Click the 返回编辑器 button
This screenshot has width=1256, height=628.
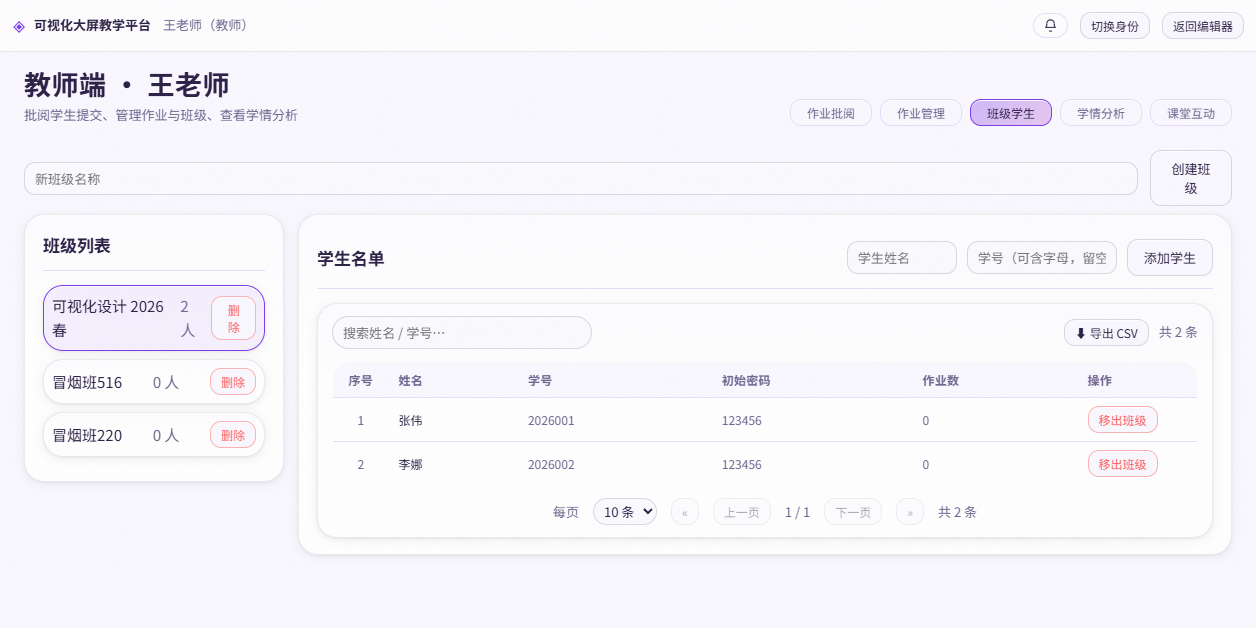pyautogui.click(x=1203, y=26)
